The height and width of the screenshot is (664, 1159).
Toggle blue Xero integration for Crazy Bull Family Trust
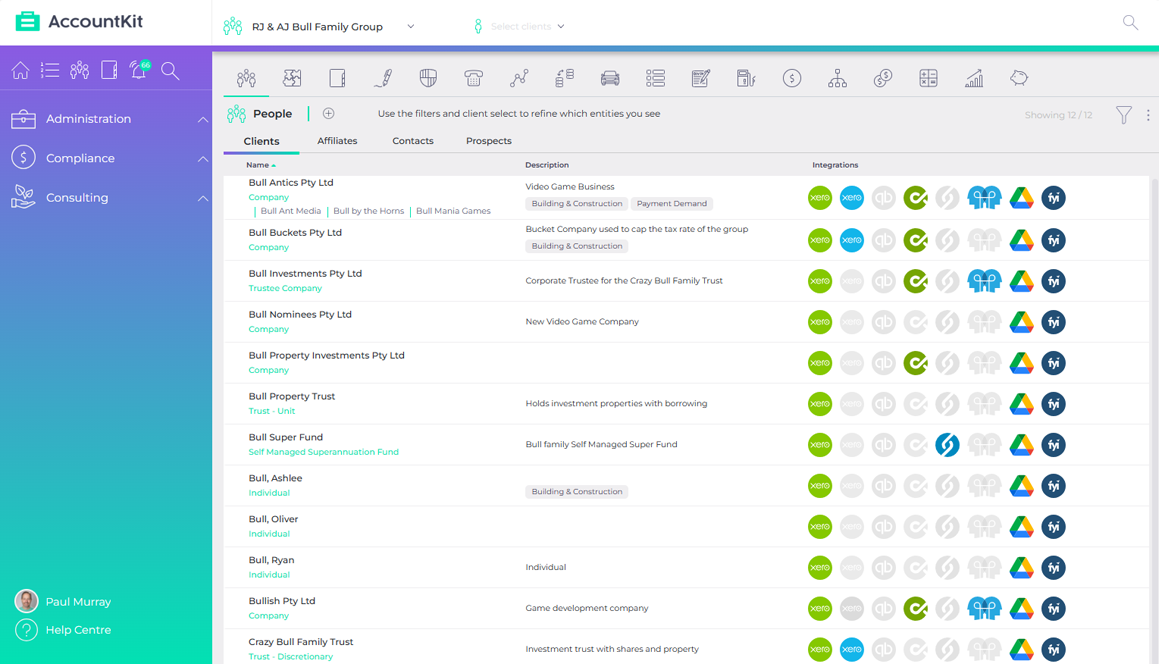tap(852, 649)
